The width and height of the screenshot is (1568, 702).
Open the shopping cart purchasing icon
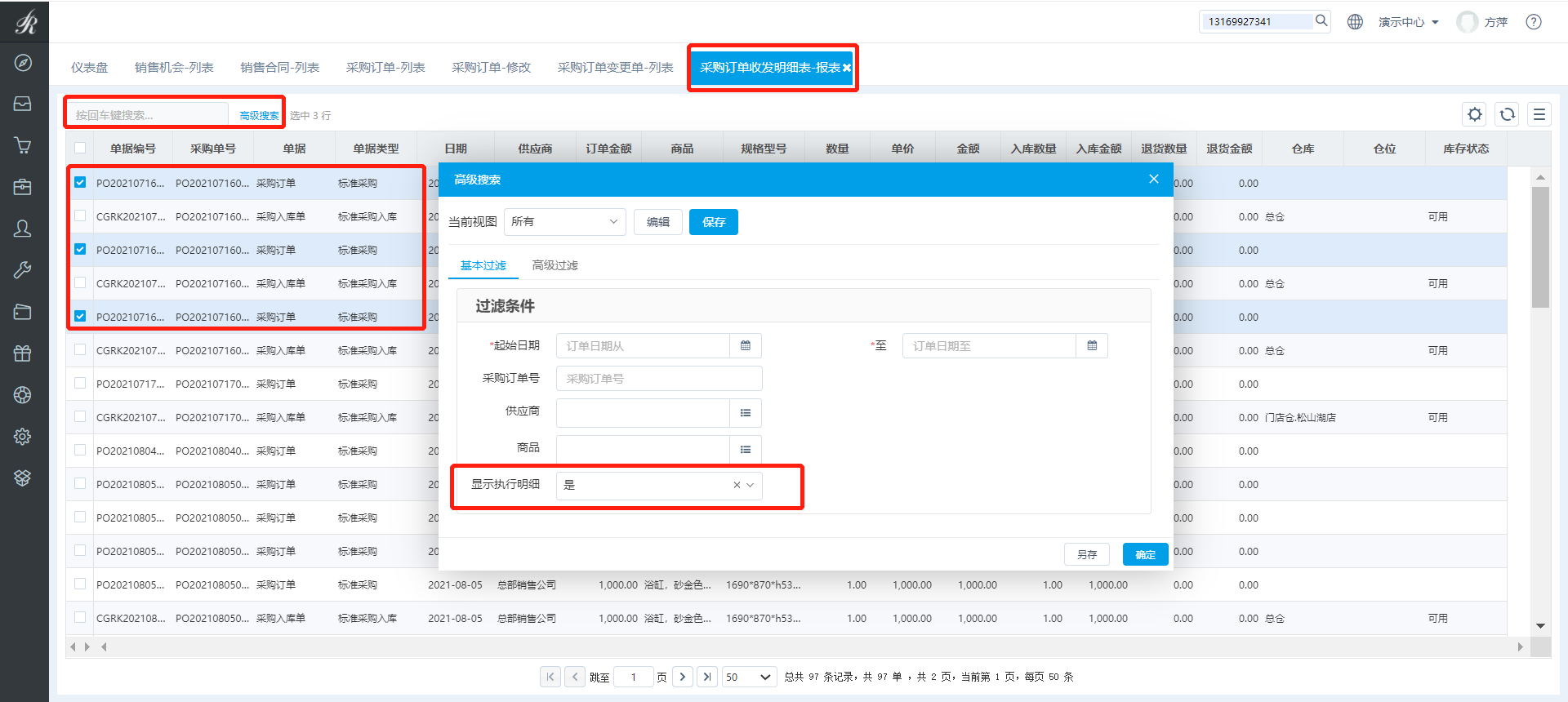(x=23, y=145)
